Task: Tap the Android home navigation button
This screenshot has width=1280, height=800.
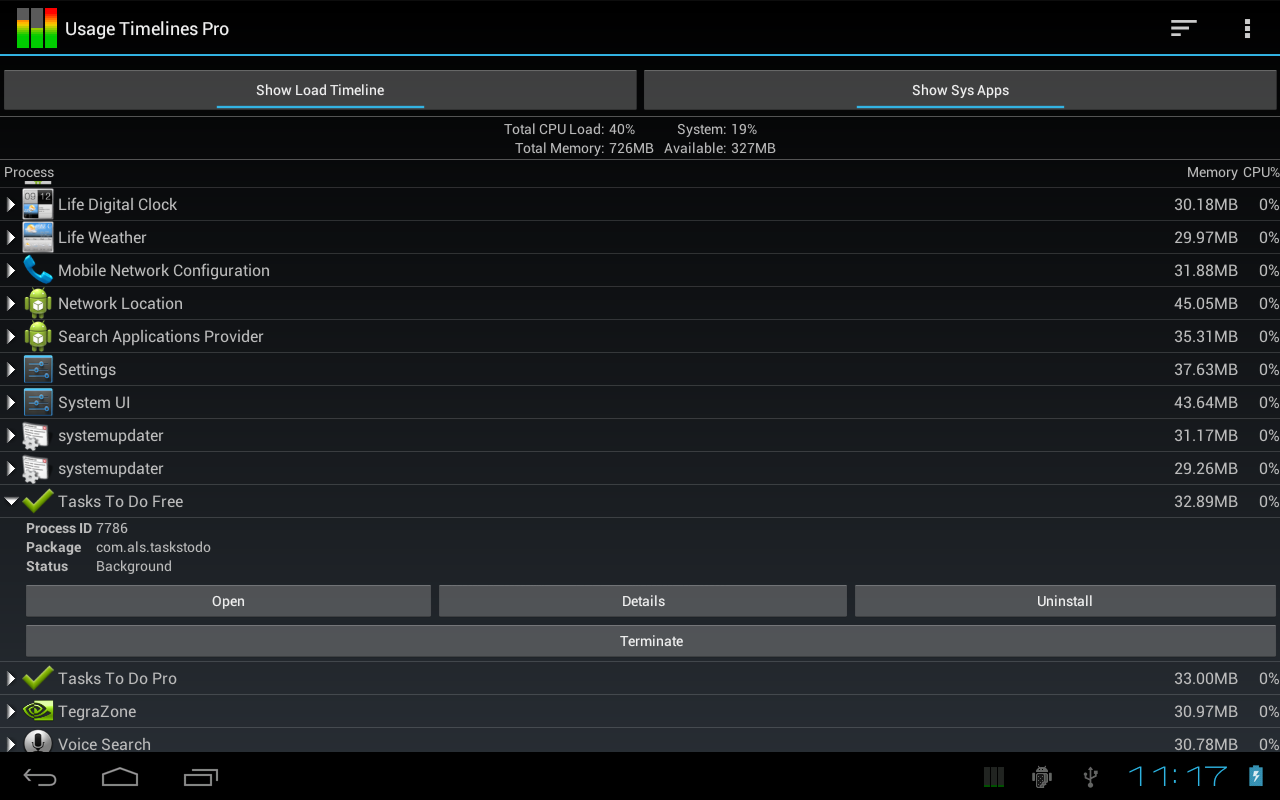Action: (120, 776)
